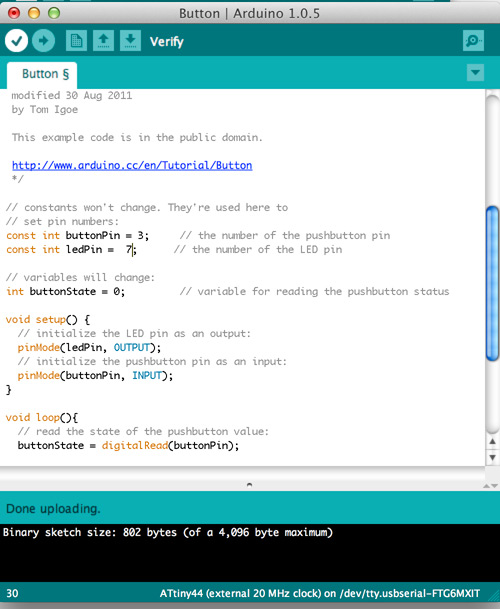500x609 pixels.
Task: Click the editor scrollbar up arrow
Action: 492,441
